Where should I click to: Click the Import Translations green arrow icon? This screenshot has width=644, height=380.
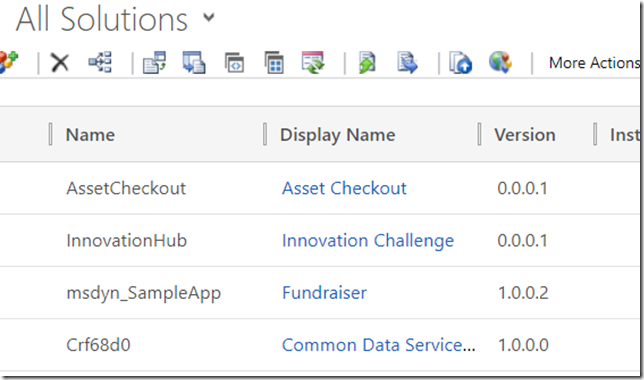tap(367, 62)
